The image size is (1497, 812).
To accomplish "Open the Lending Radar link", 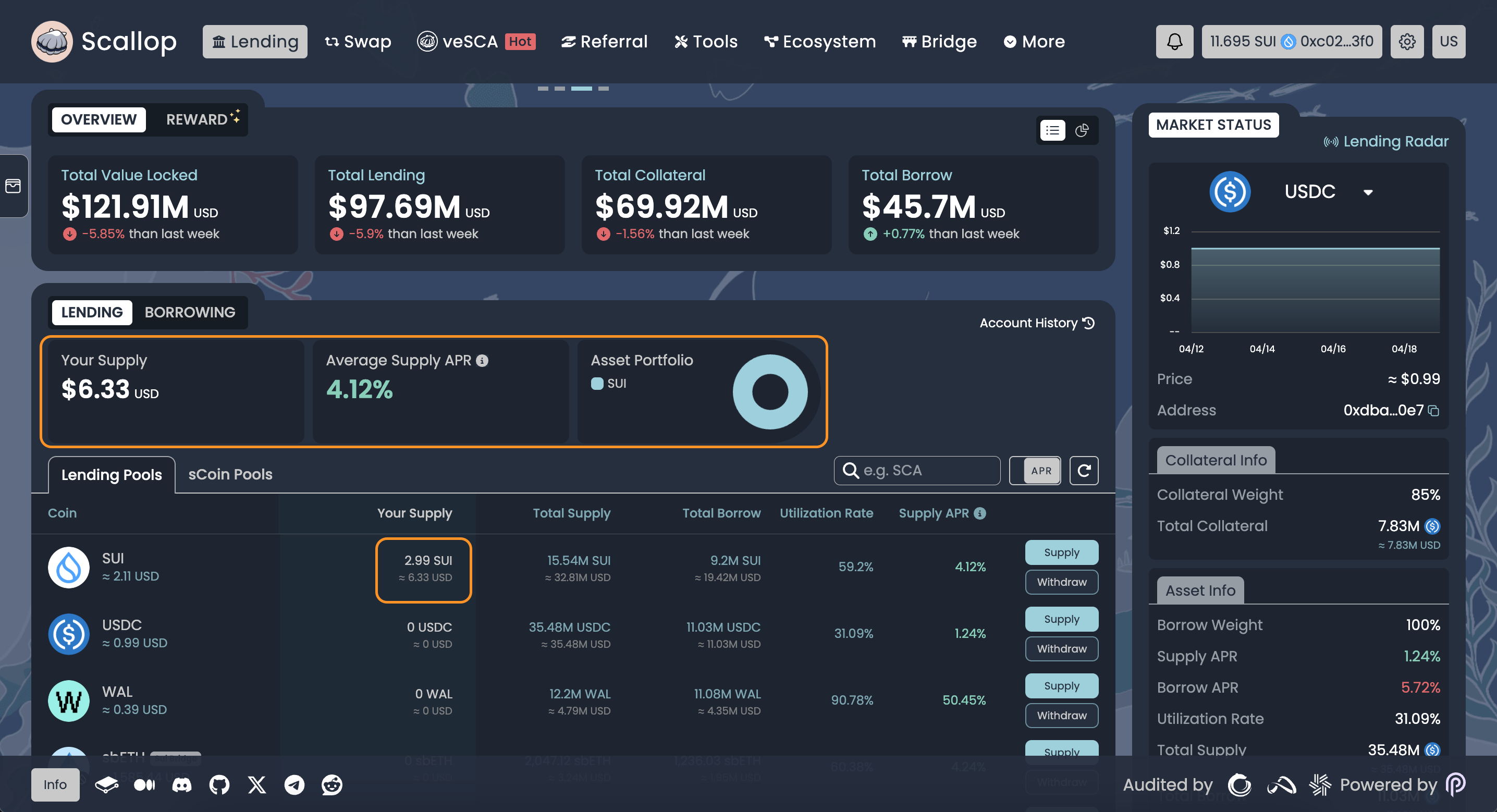I will 1385,141.
